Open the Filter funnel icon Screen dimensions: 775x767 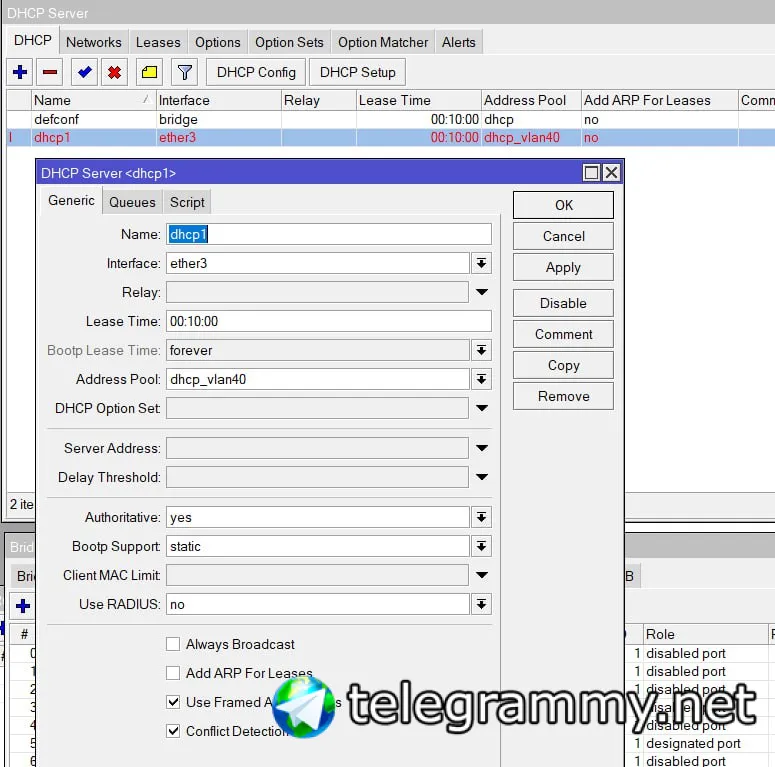pos(185,72)
